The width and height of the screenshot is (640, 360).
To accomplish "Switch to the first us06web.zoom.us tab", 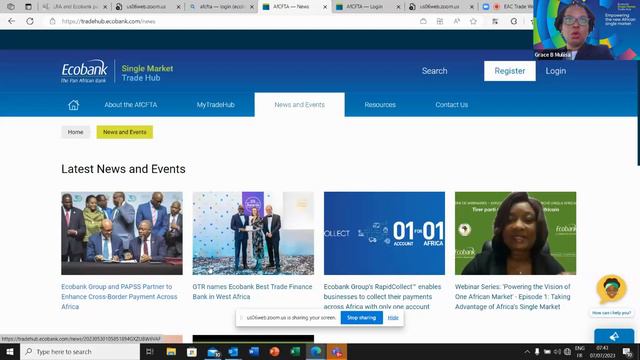I will pos(147,7).
